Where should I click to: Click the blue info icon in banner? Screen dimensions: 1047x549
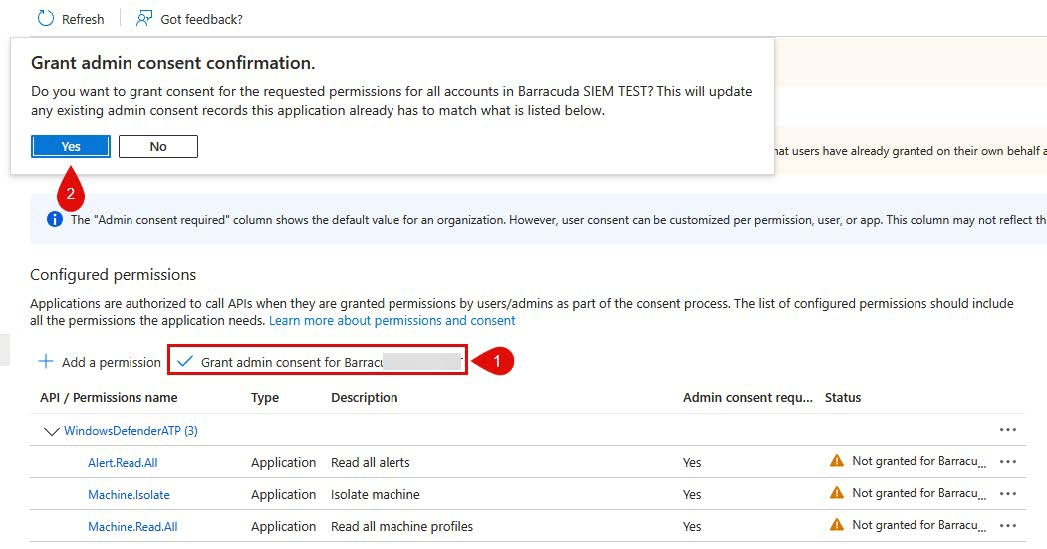point(55,219)
